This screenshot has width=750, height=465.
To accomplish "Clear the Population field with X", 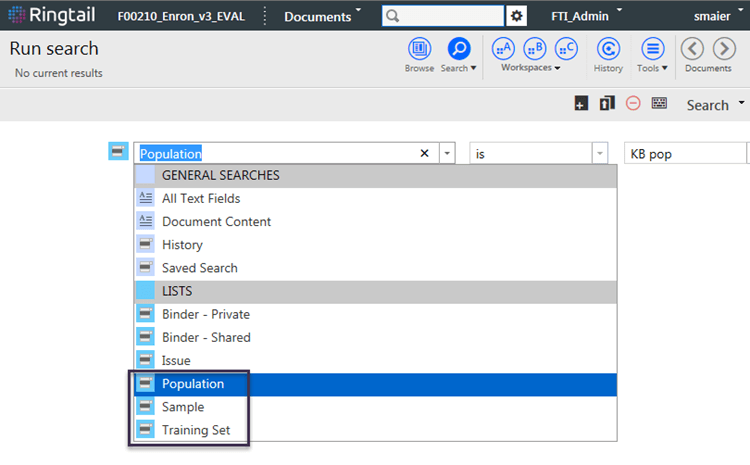I will click(x=424, y=153).
